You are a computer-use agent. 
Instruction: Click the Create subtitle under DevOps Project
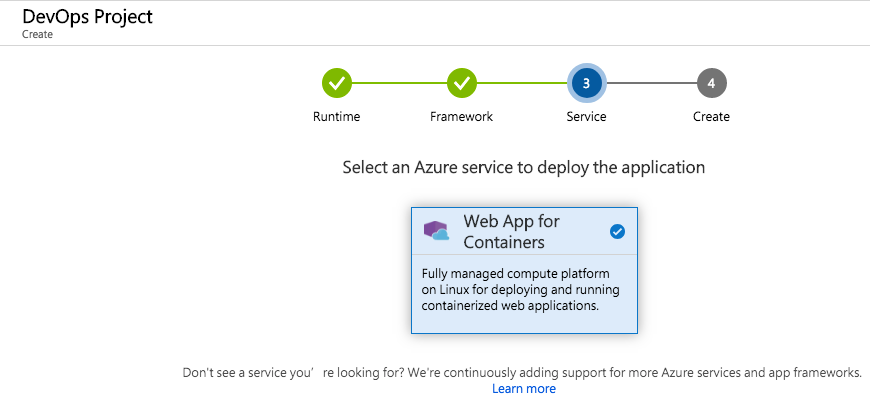click(37, 34)
